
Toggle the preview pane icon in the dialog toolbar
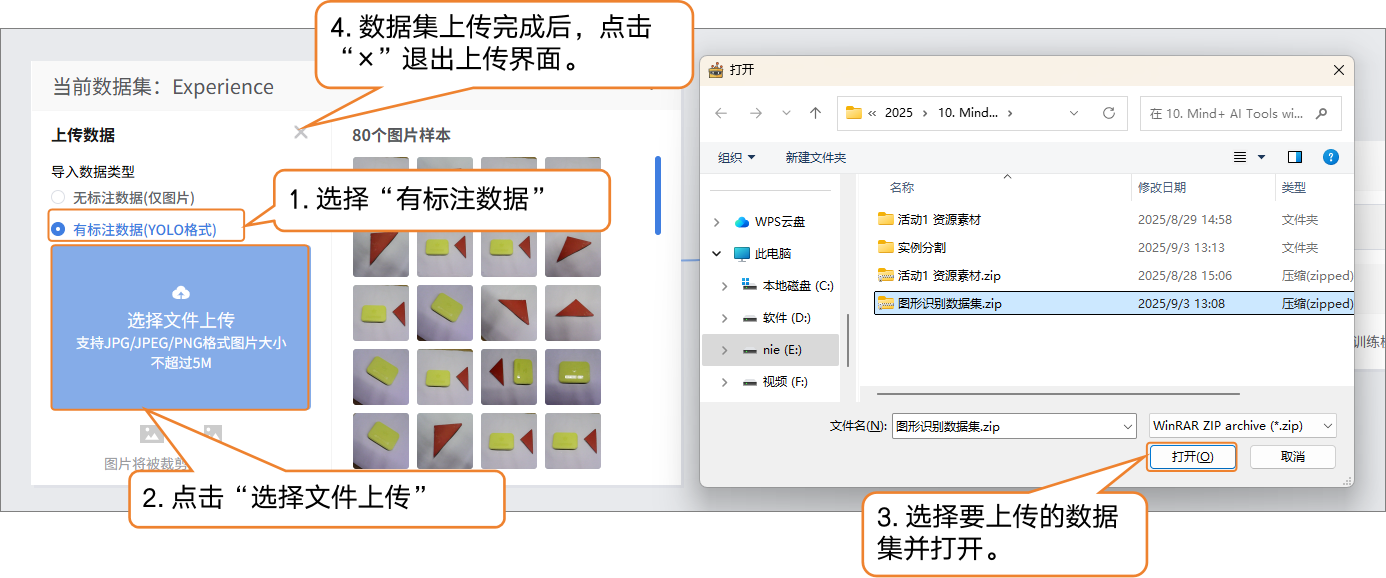pyautogui.click(x=1295, y=157)
